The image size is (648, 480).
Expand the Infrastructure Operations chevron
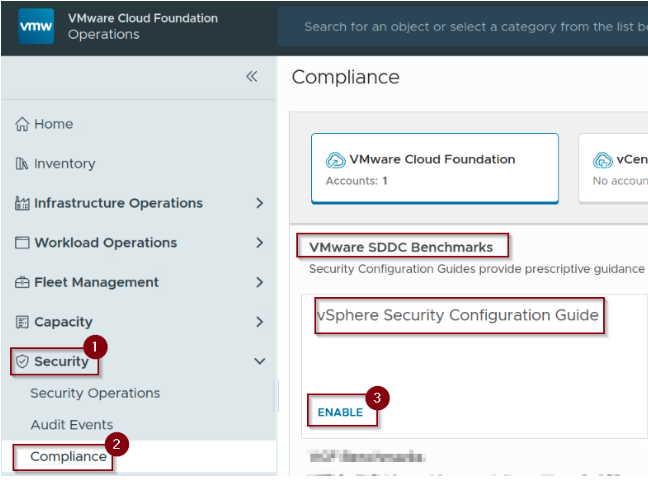260,203
